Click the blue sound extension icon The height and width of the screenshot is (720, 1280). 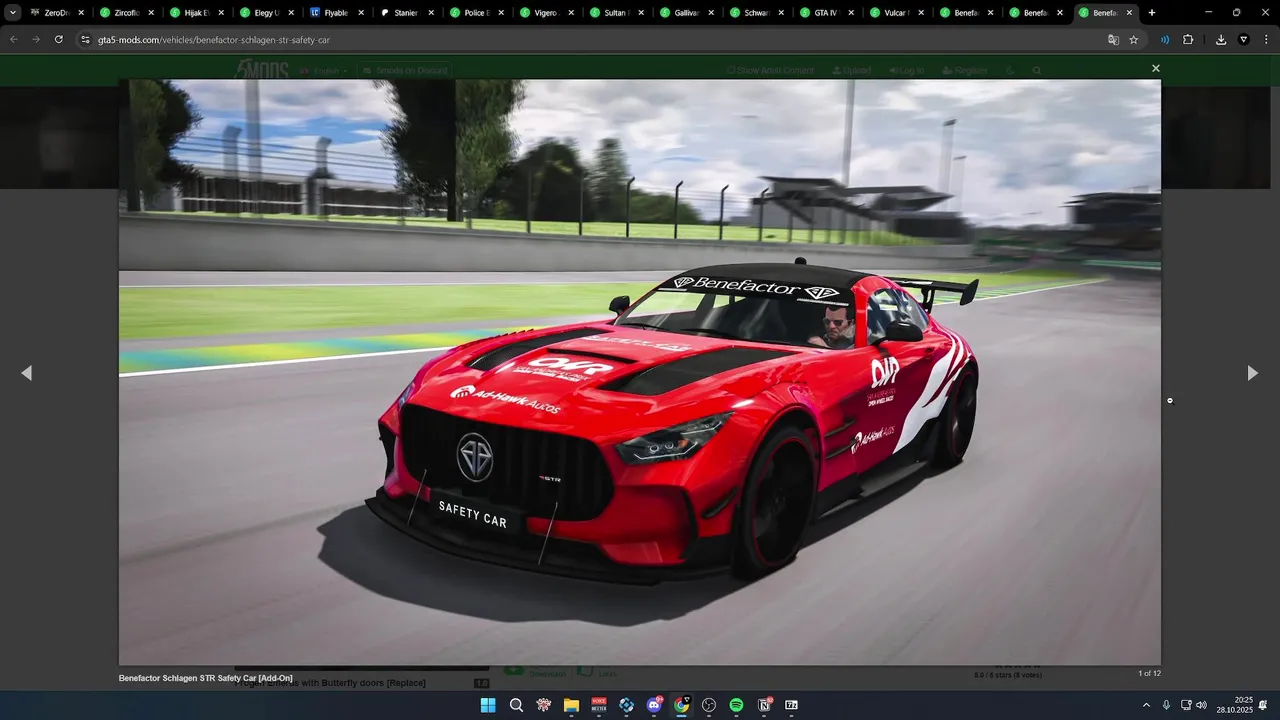(x=1165, y=39)
